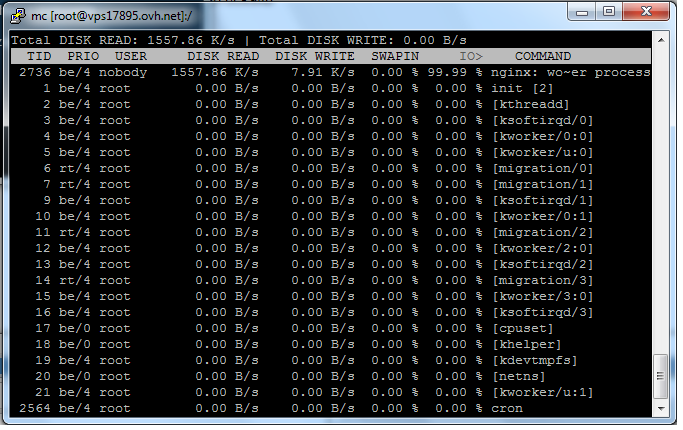
Task: Minimize the mc terminal window
Action: tap(582, 12)
